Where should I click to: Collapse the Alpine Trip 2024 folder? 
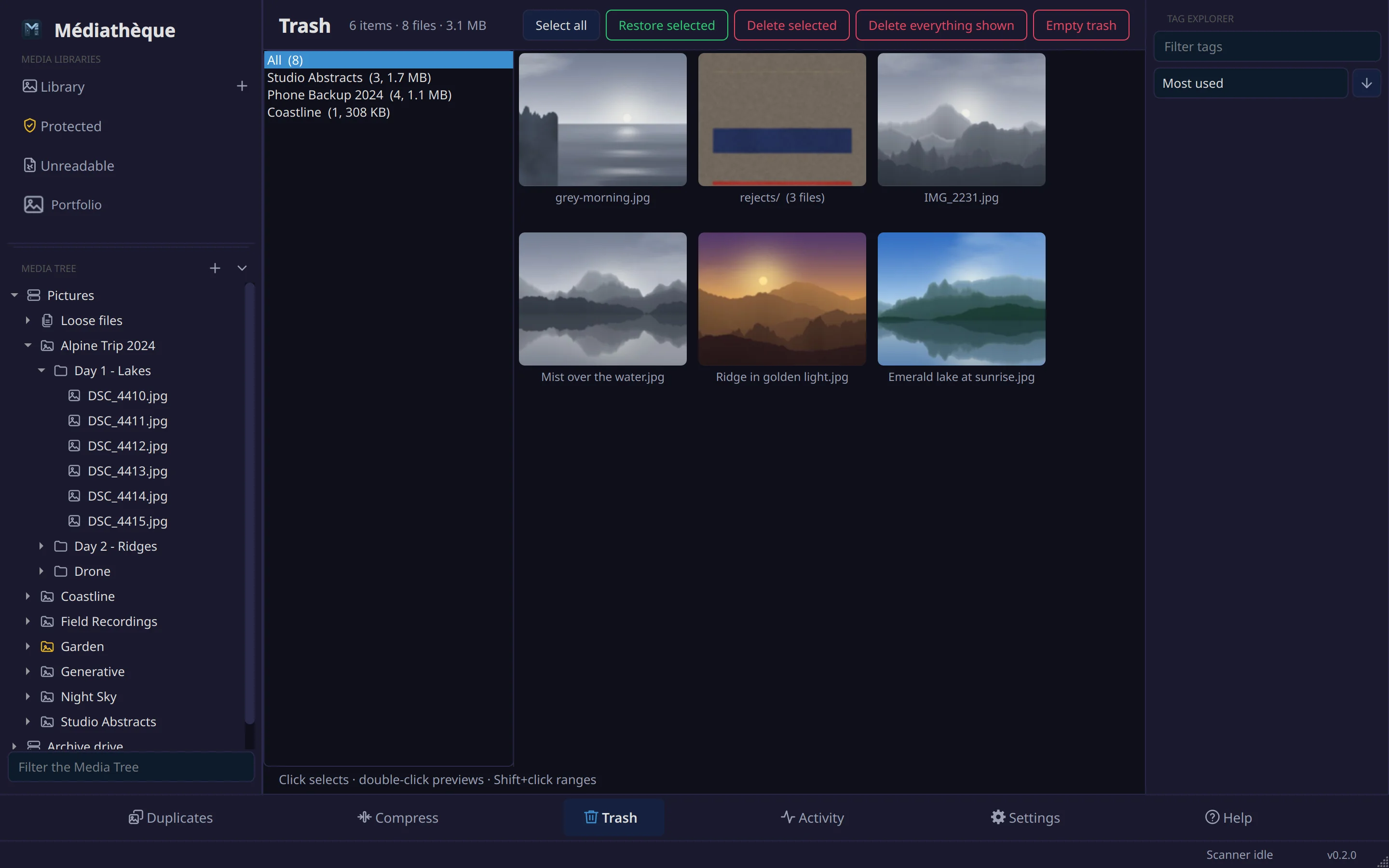coord(27,346)
